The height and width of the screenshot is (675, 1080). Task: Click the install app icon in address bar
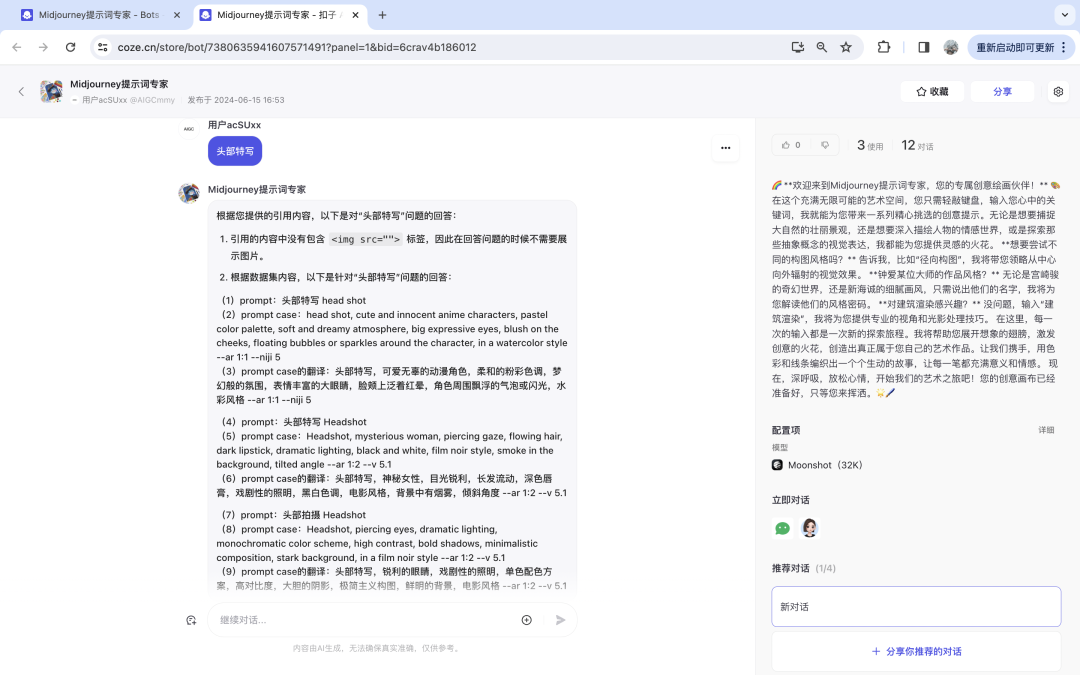pos(798,47)
